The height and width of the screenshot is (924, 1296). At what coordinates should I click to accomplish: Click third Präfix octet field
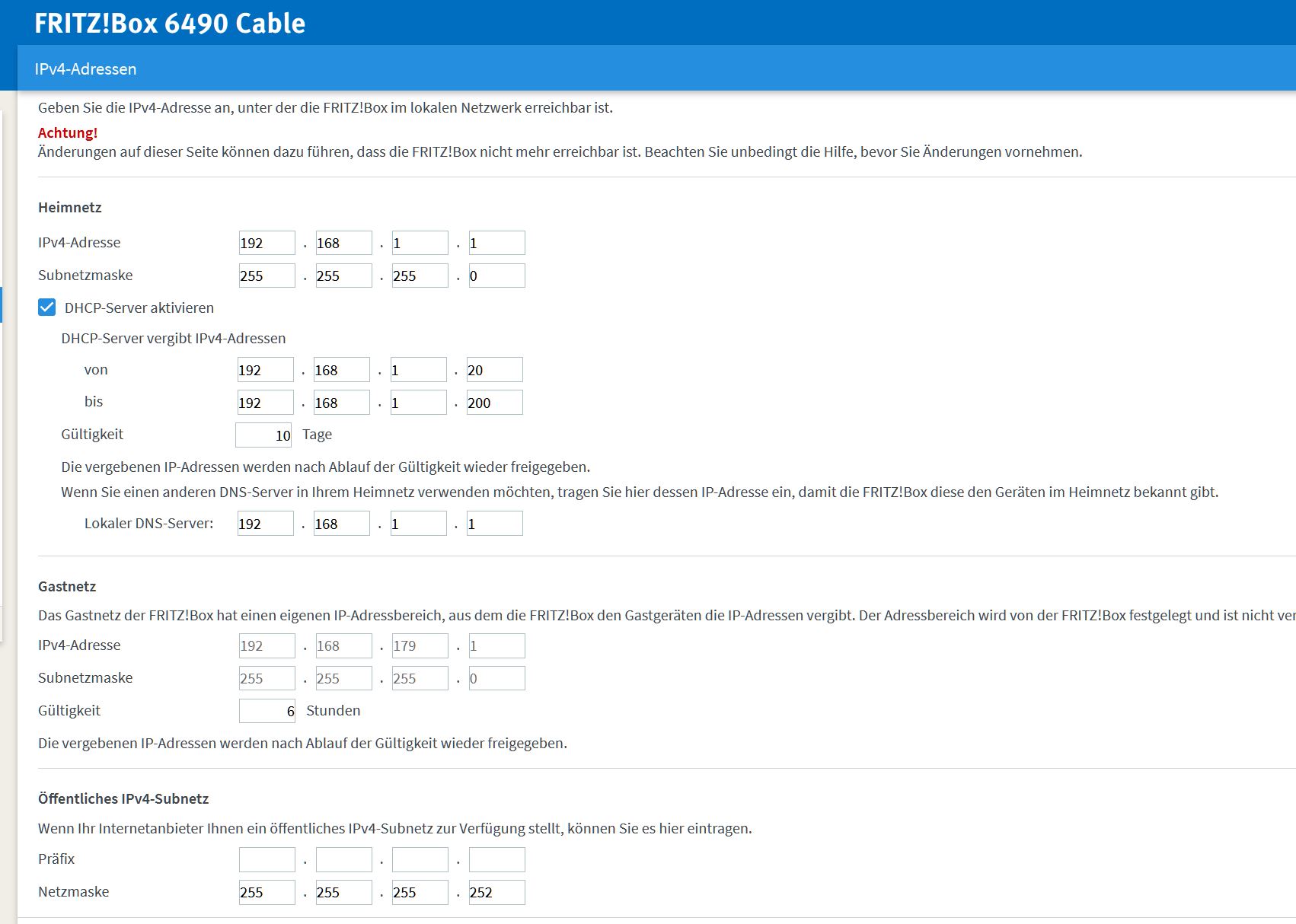(x=420, y=859)
